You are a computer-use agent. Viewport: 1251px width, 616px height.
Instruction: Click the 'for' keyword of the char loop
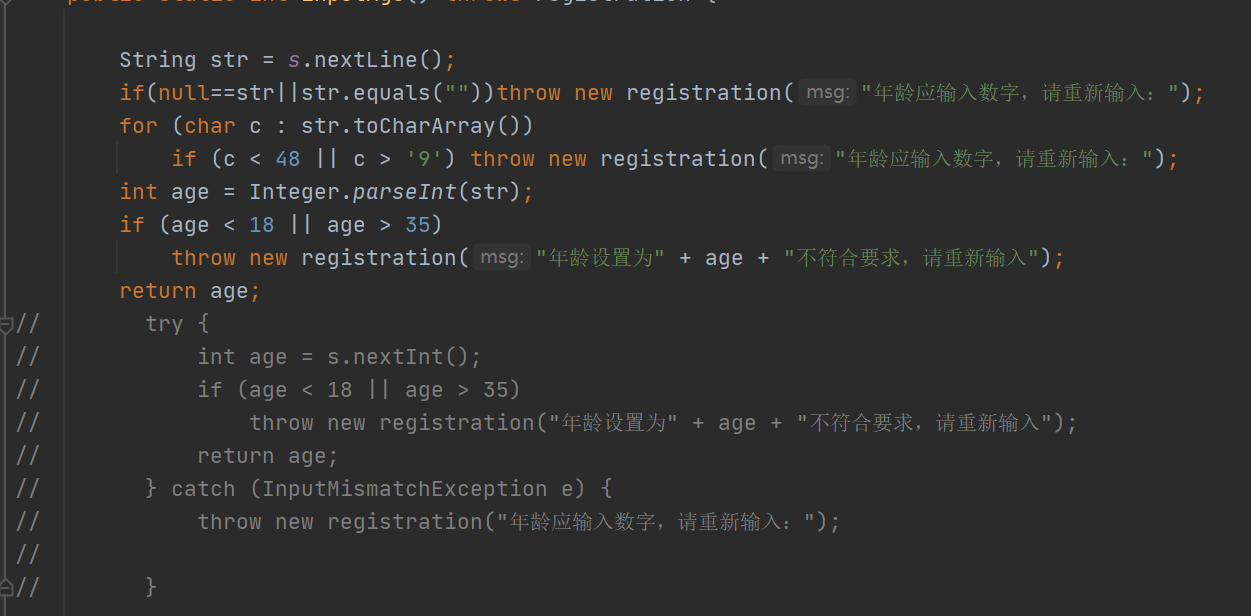139,126
